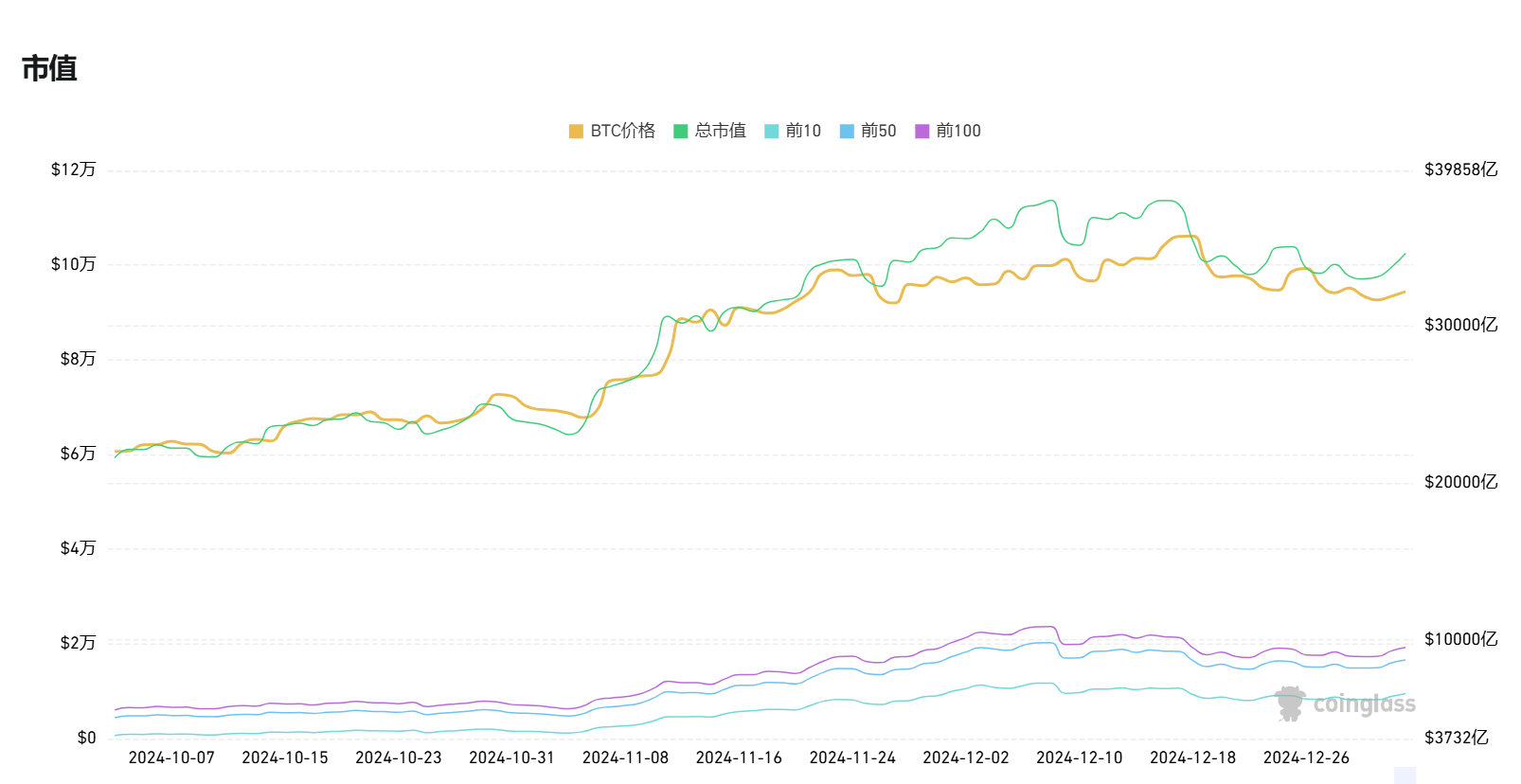Select the 2024-11-08 date label
Image resolution: width=1521 pixels, height=784 pixels.
point(625,757)
